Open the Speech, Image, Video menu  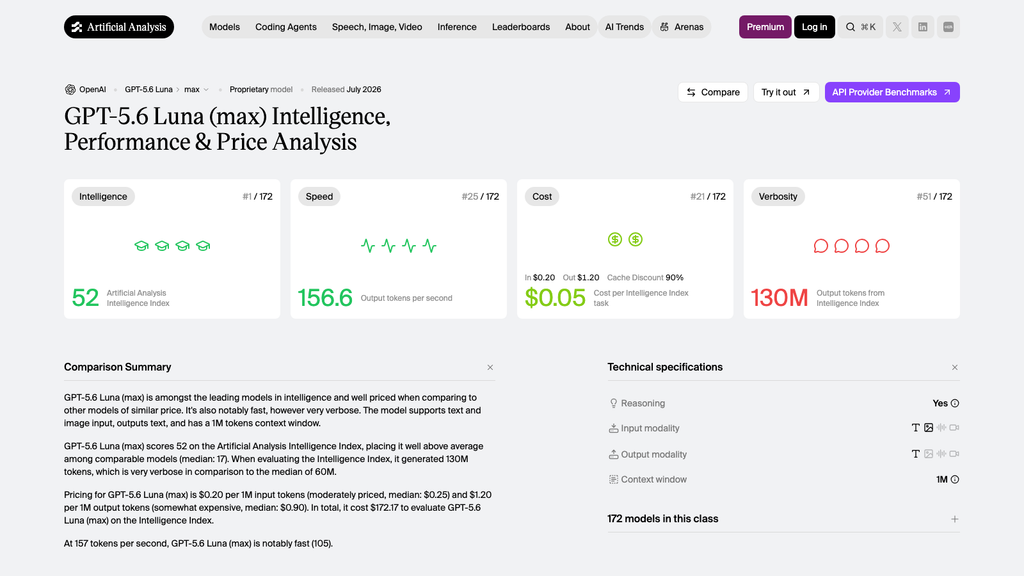coord(377,27)
